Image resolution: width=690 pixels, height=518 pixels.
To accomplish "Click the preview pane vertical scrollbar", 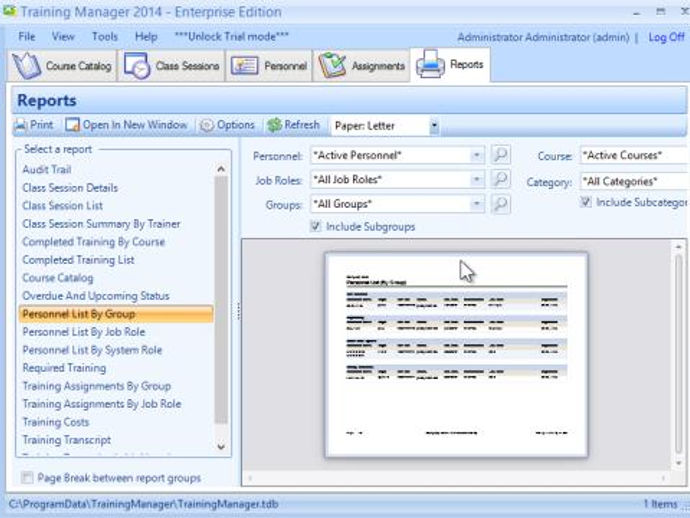I will click(679, 354).
